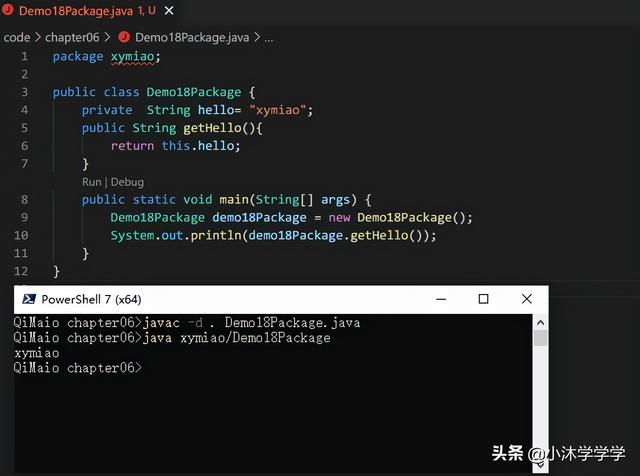Click the PowerShell 7 window icon

tap(29, 299)
